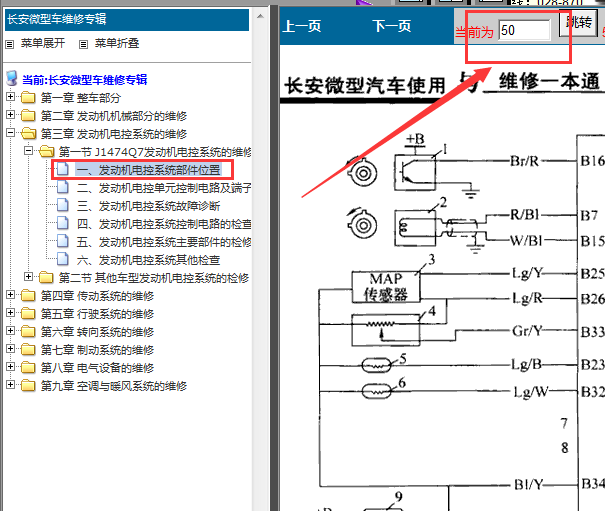This screenshot has height=511, width=605.
Task: Click the tree panel scrollbar up arrow
Action: coord(260,17)
